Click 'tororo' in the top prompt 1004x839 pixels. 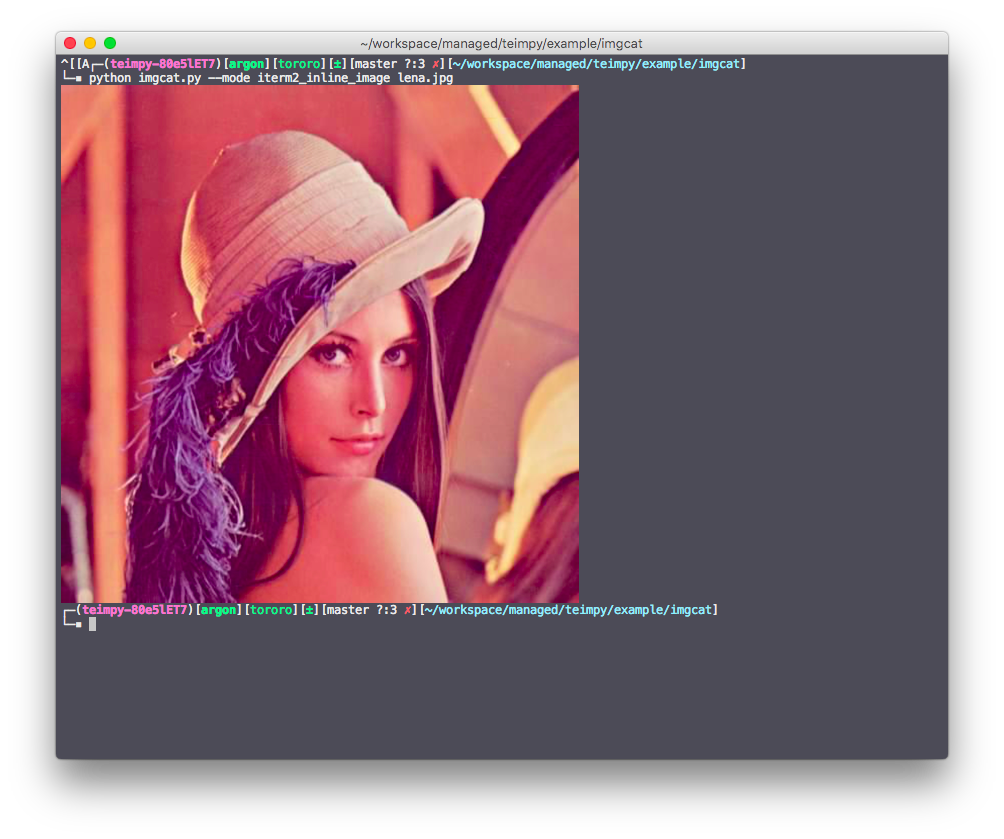click(x=300, y=64)
